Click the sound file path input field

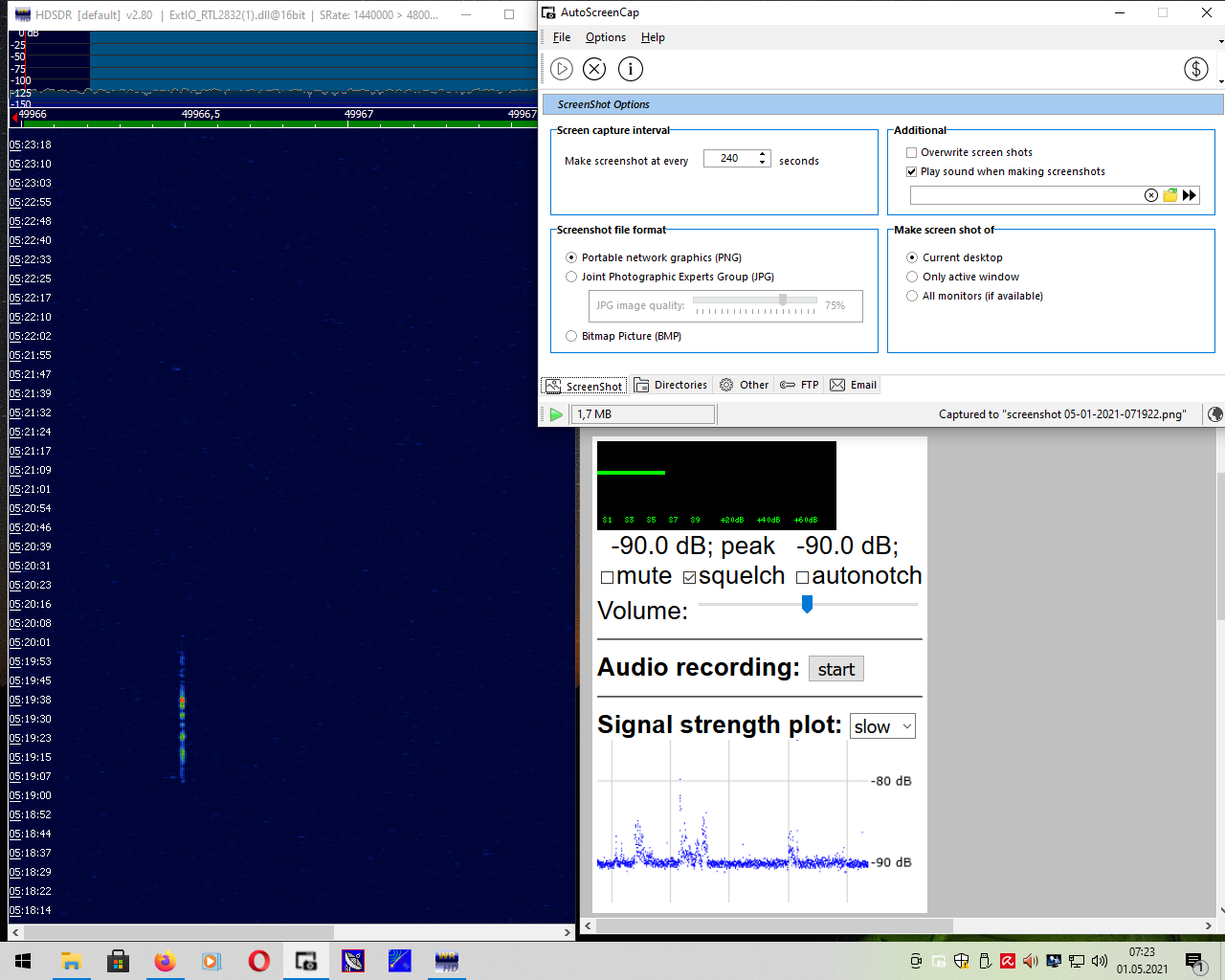pyautogui.click(x=1026, y=195)
